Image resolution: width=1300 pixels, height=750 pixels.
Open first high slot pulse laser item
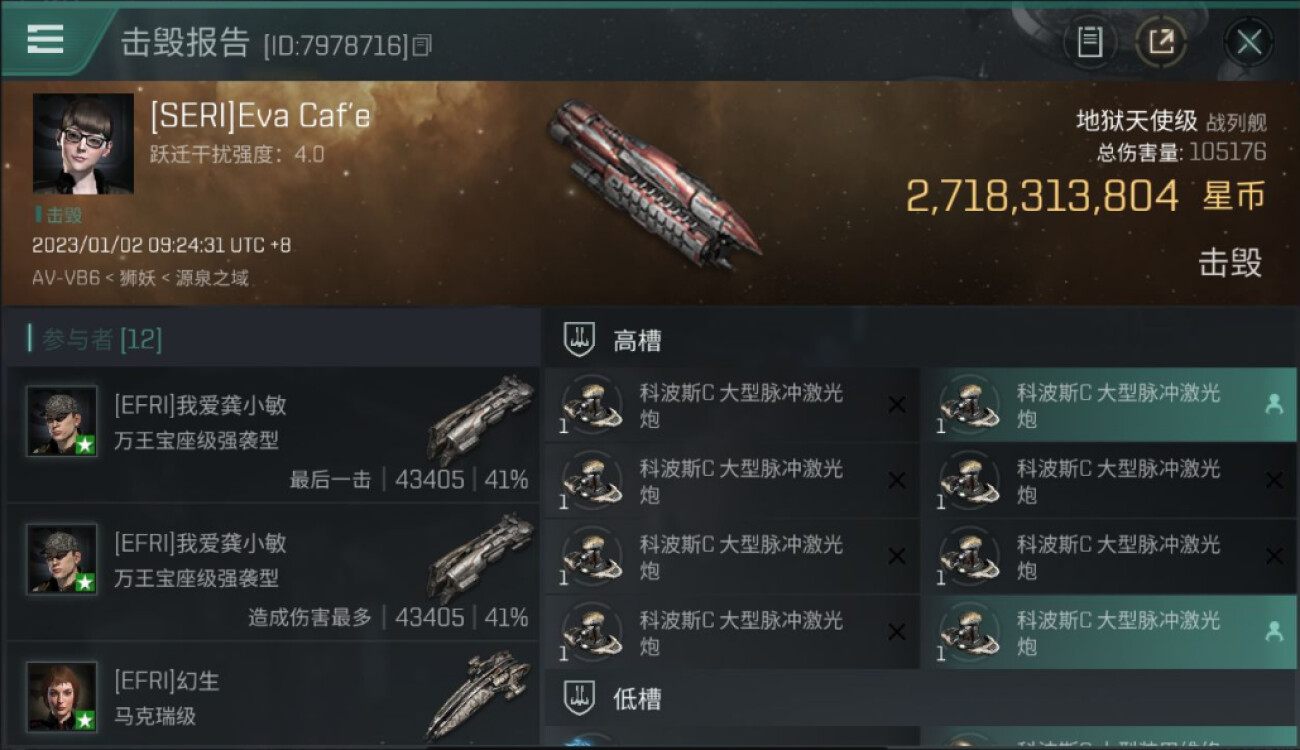click(732, 405)
